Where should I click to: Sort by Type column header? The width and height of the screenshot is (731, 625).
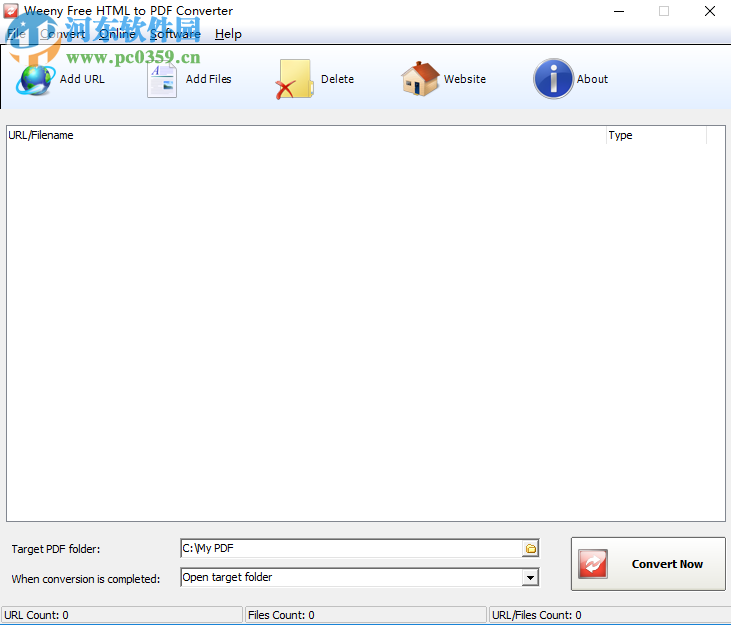[656, 135]
